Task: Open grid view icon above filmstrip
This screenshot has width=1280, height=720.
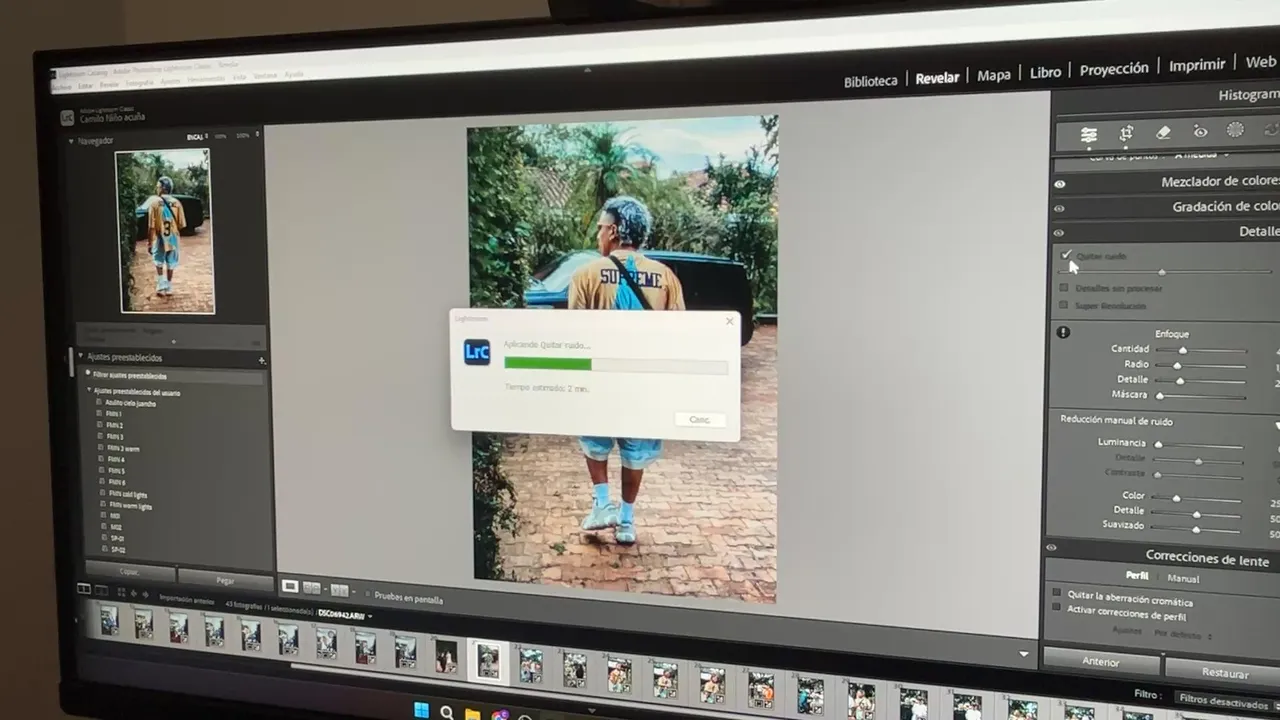Action: click(x=121, y=593)
